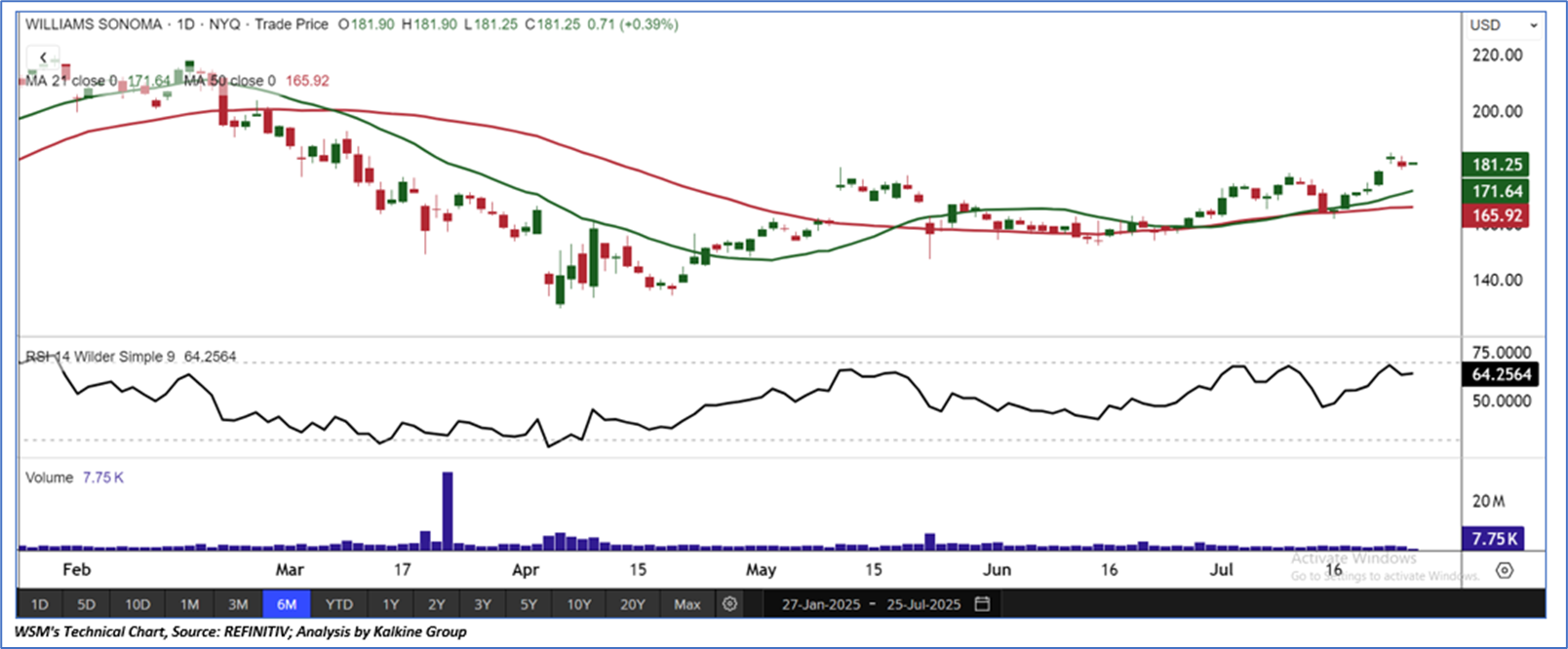This screenshot has height=649, width=1568.
Task: Click the 171.64 MA 21 price tag
Action: click(1497, 191)
